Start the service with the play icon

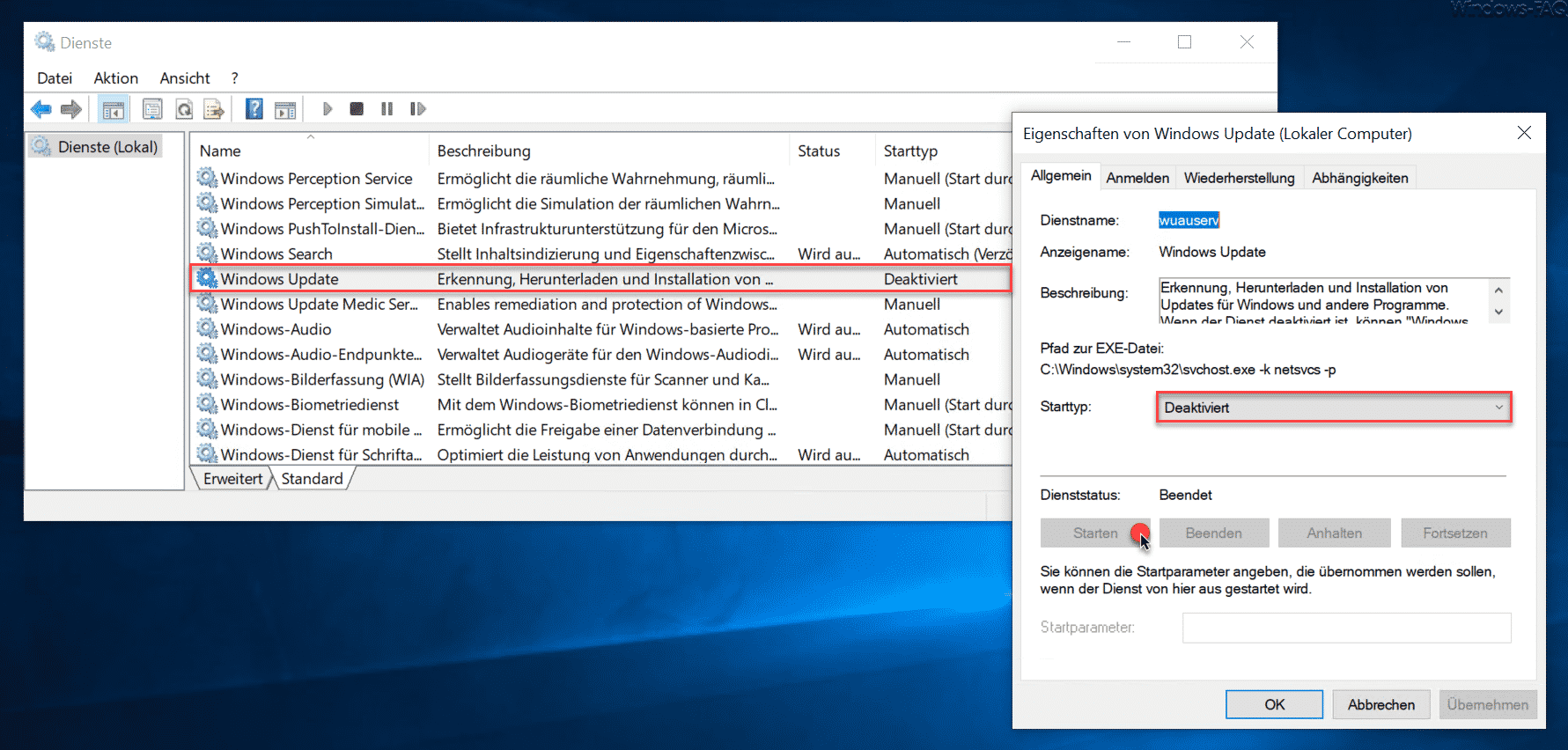(x=328, y=109)
